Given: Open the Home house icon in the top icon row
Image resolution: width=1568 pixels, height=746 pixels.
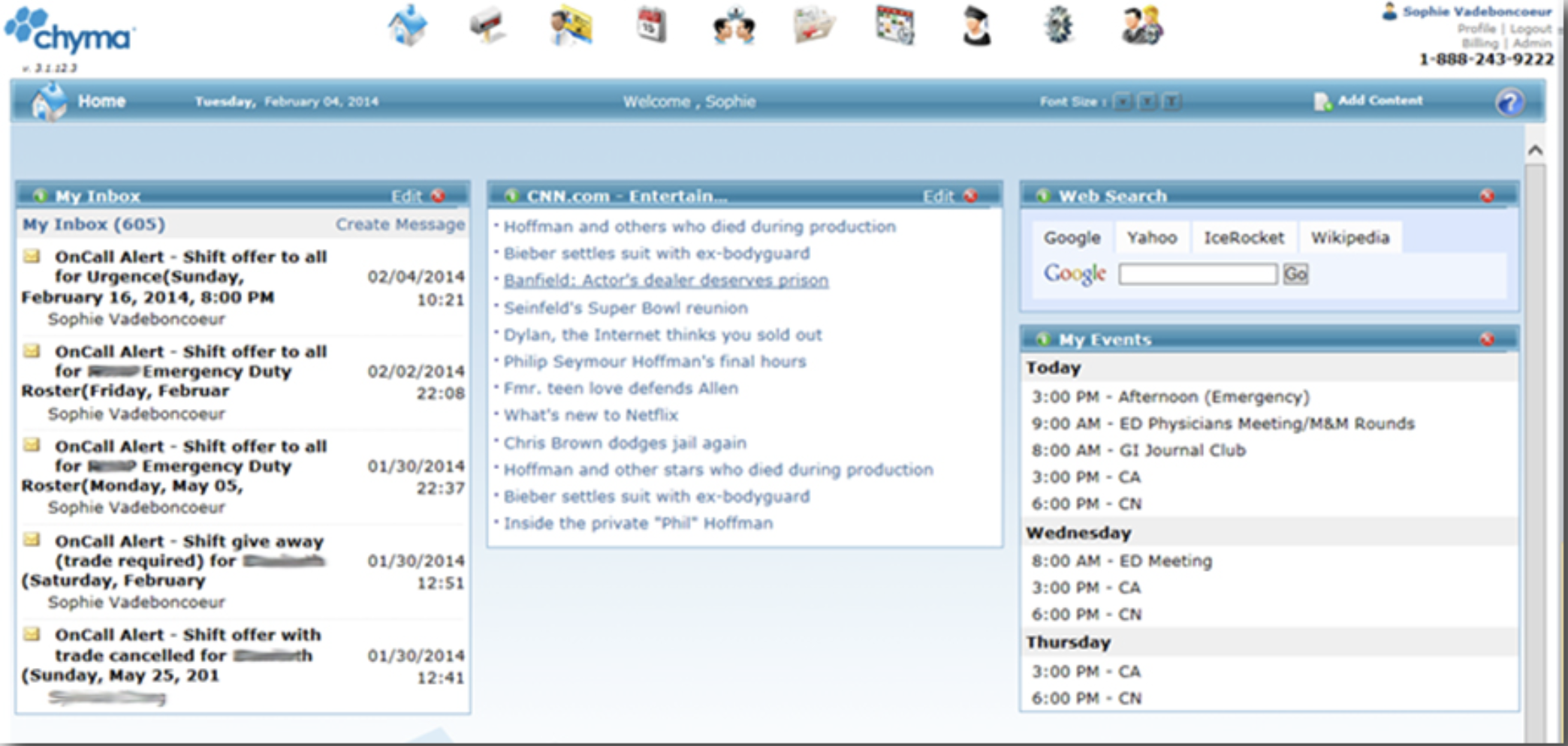Looking at the screenshot, I should (x=408, y=26).
